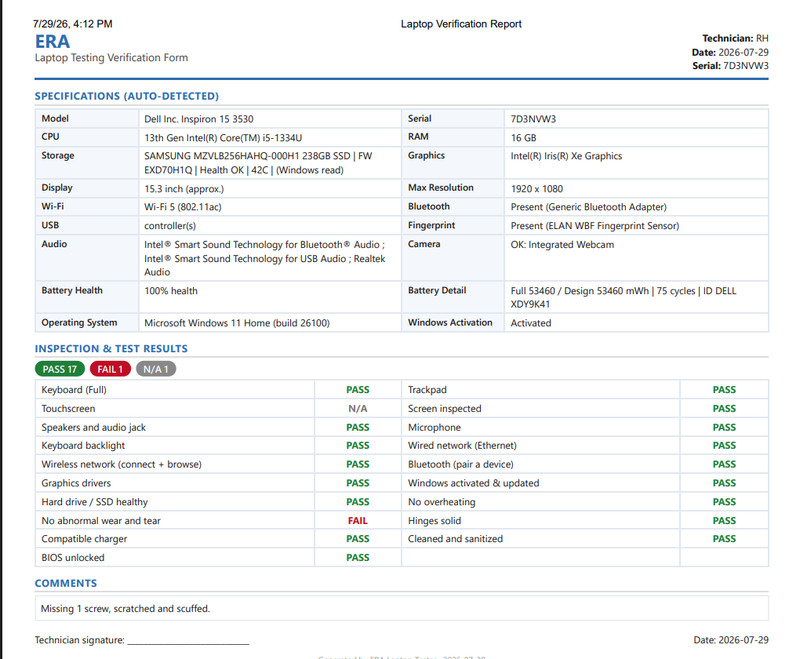The image size is (800, 659).
Task: Click the PASS result for Trackpad
Action: click(724, 390)
